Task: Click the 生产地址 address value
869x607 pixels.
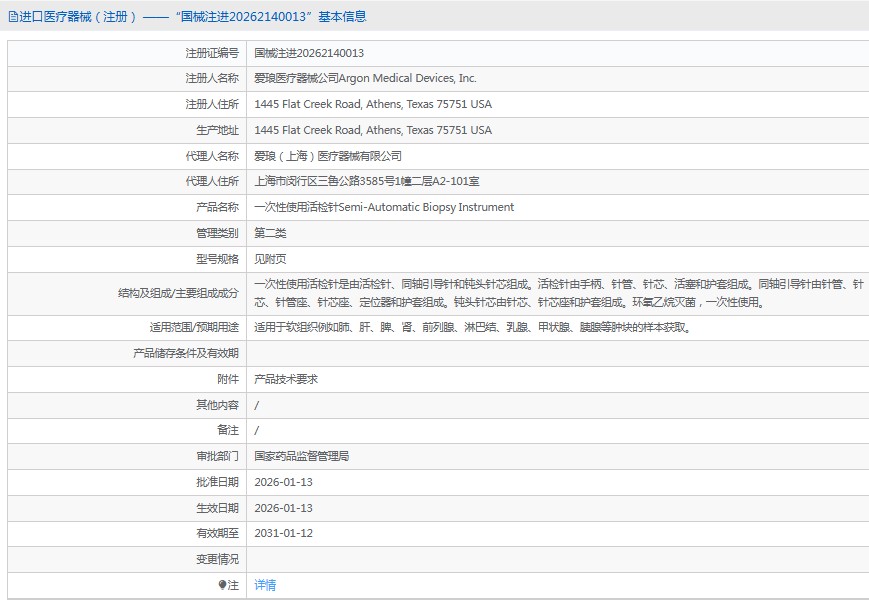Action: tap(373, 130)
